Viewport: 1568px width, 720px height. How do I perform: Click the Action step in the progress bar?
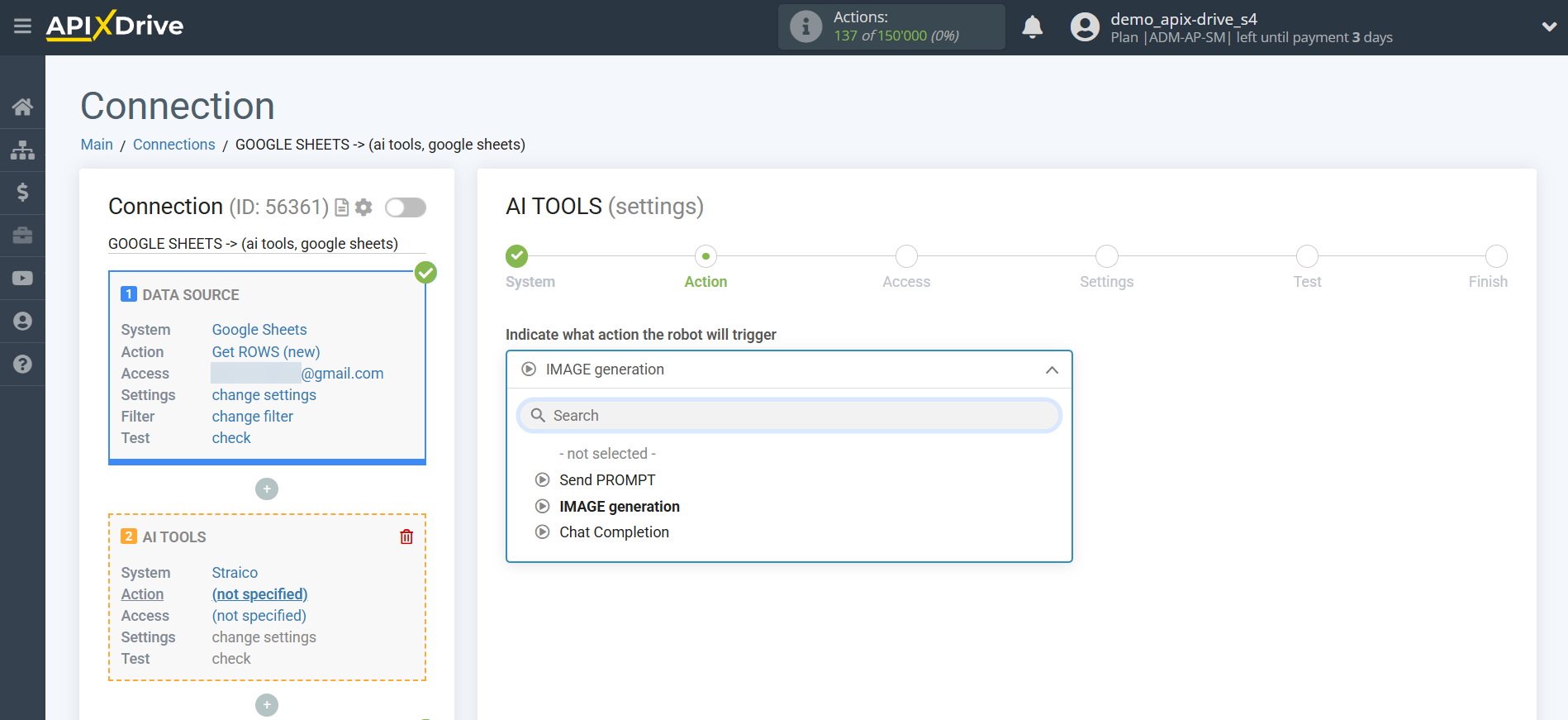706,256
